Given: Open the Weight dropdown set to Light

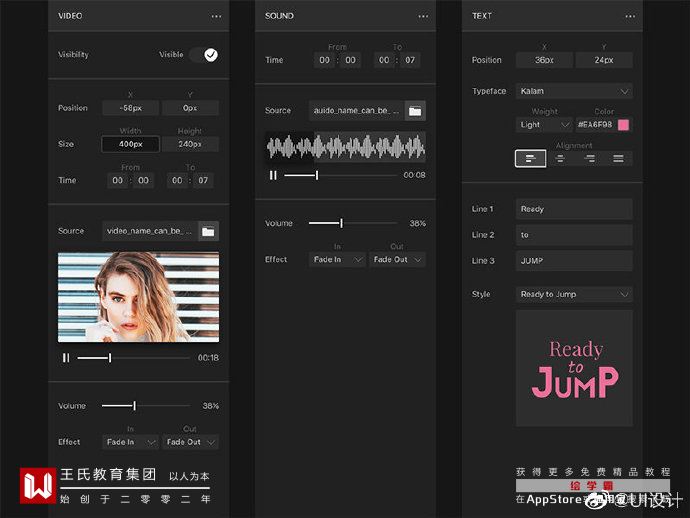Looking at the screenshot, I should point(544,125).
